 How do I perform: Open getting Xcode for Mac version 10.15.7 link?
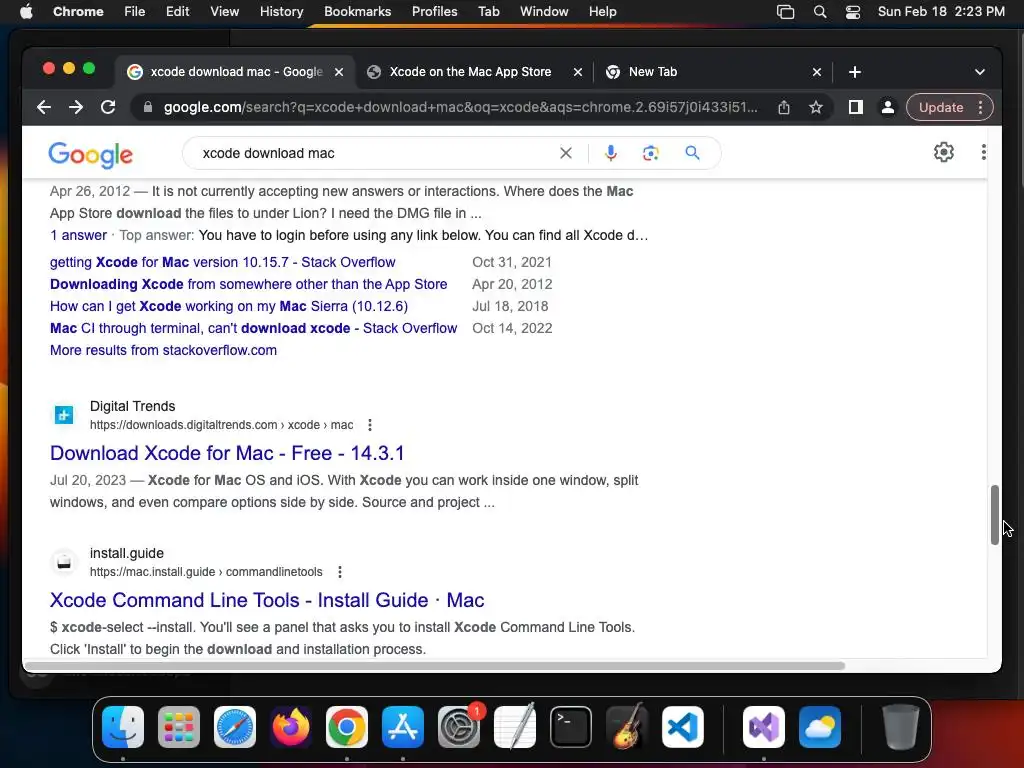tap(223, 262)
